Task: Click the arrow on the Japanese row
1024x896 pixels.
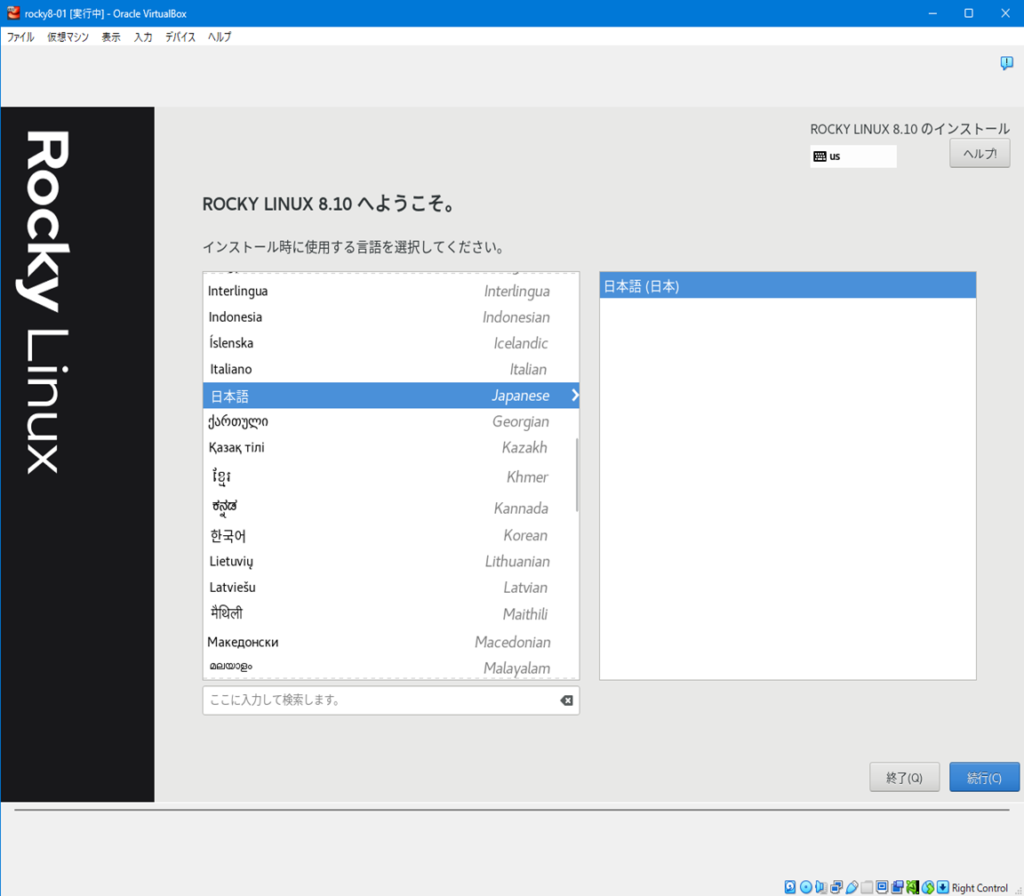Action: 575,395
